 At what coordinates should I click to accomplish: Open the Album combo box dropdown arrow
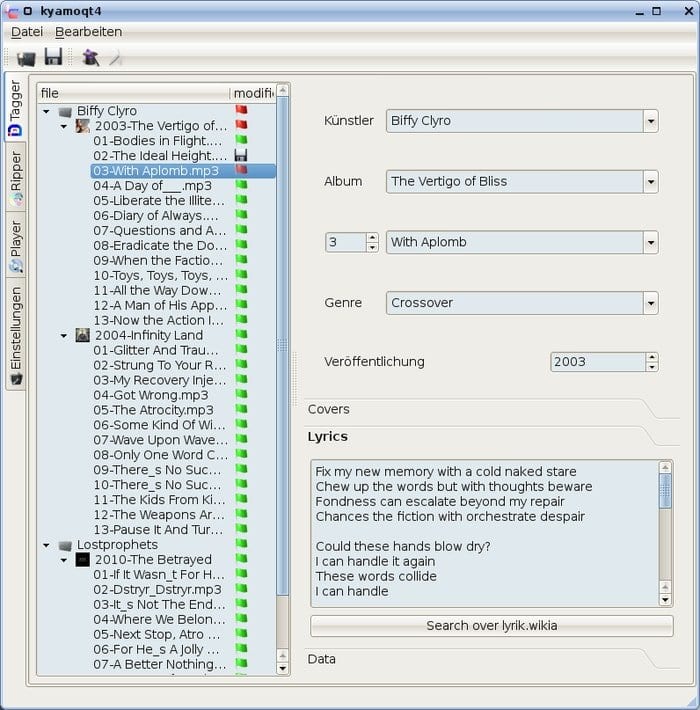pyautogui.click(x=651, y=182)
